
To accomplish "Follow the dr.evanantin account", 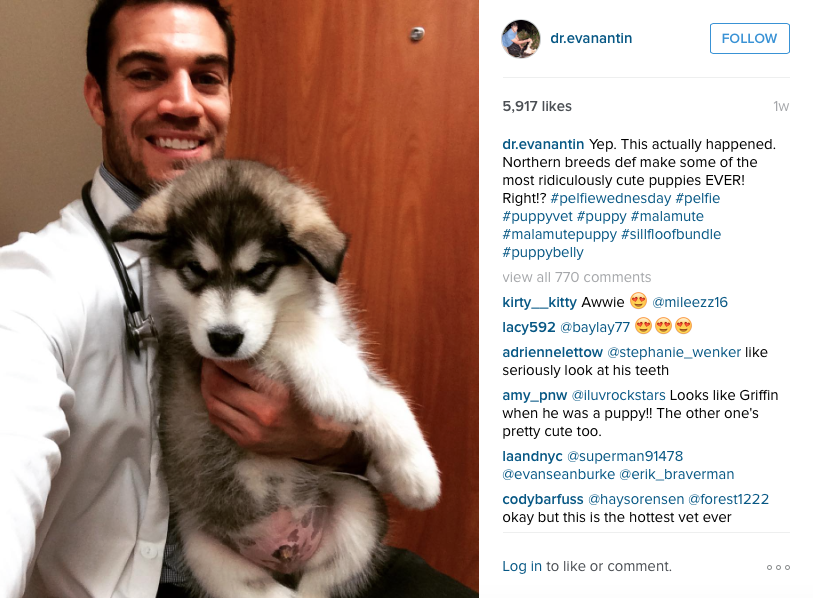I will click(x=749, y=38).
